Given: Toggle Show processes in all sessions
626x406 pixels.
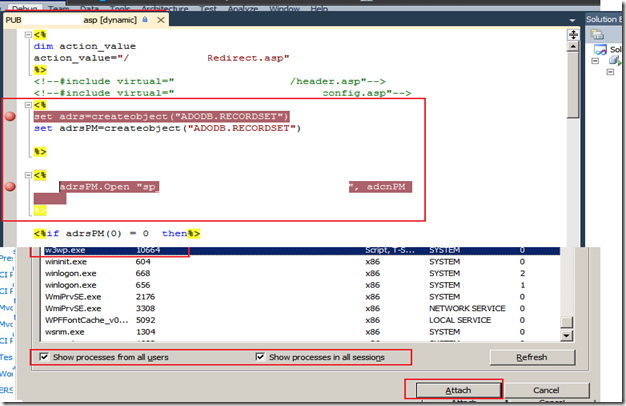Looking at the screenshot, I should point(261,357).
